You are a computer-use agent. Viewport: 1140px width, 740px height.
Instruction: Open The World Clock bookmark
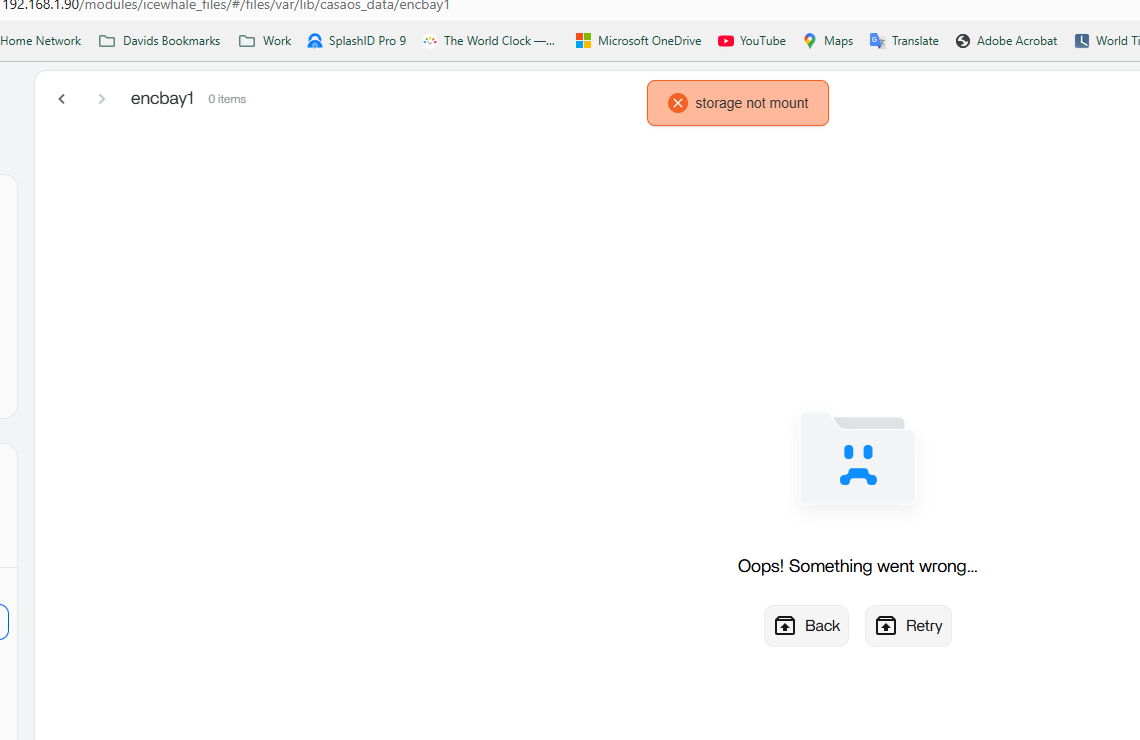[x=489, y=41]
